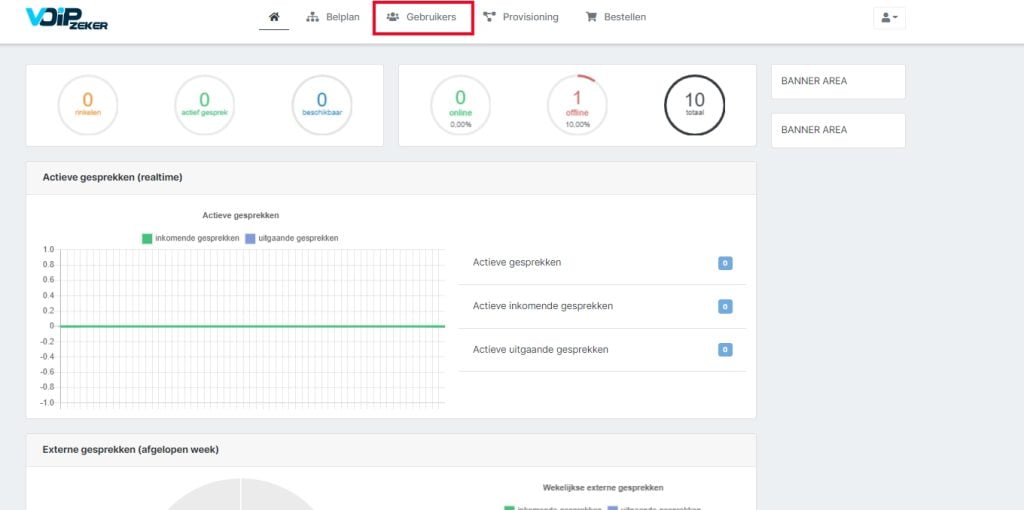Screen dimensions: 1024x510
Task: Click the VoIPzeker logo
Action: pos(67,18)
